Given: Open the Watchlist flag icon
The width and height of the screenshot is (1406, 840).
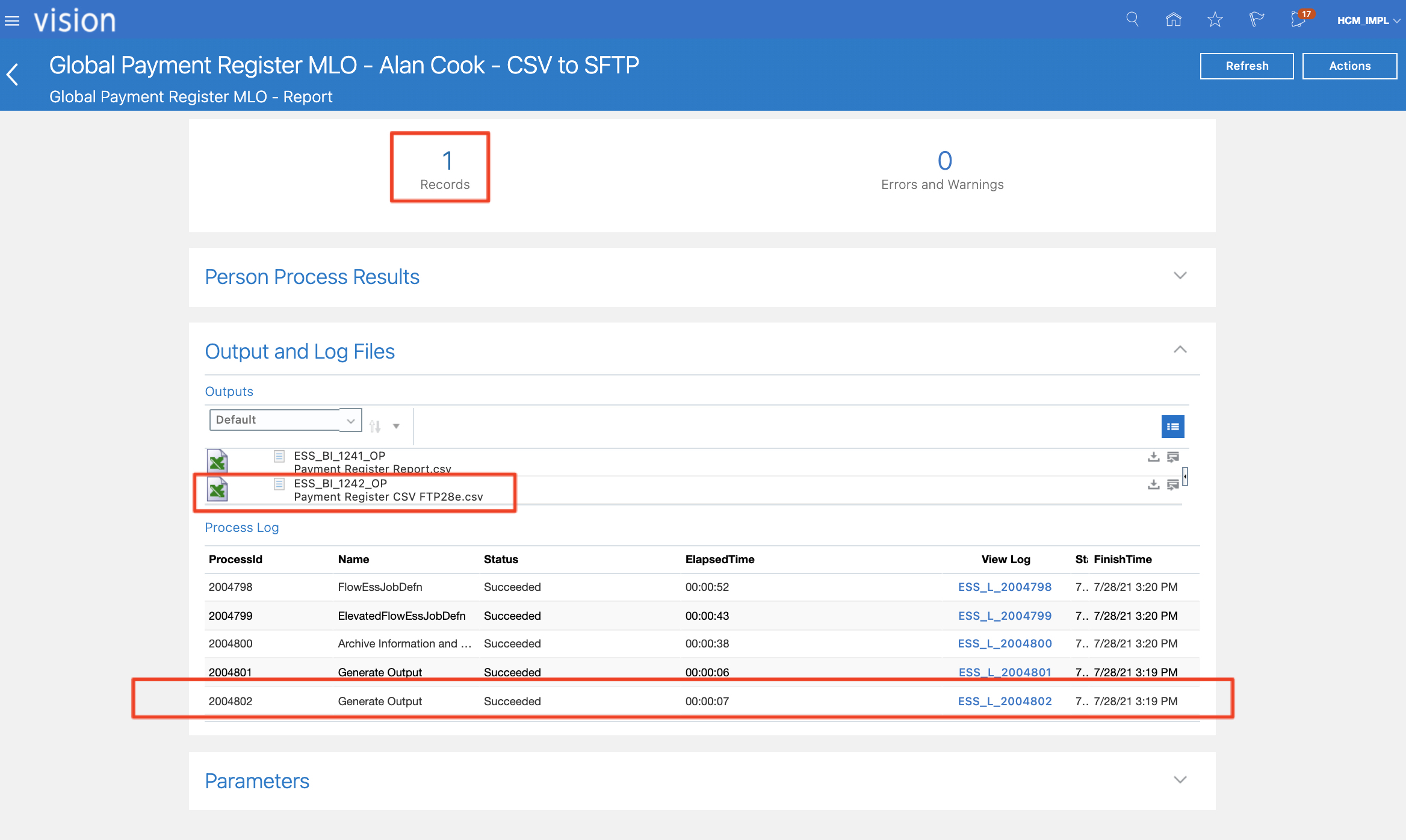Looking at the screenshot, I should tap(1256, 20).
